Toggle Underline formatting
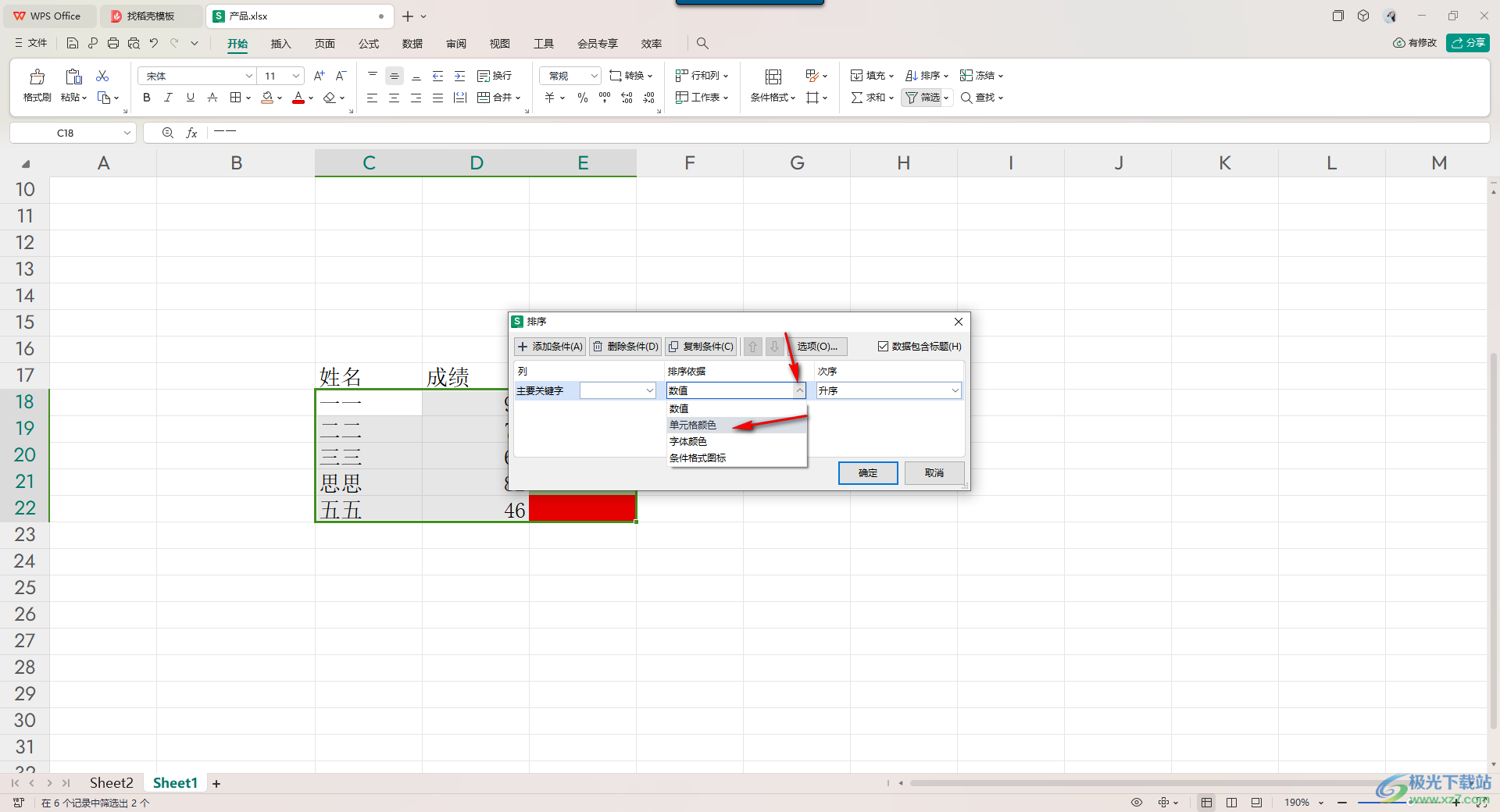 pyautogui.click(x=190, y=98)
